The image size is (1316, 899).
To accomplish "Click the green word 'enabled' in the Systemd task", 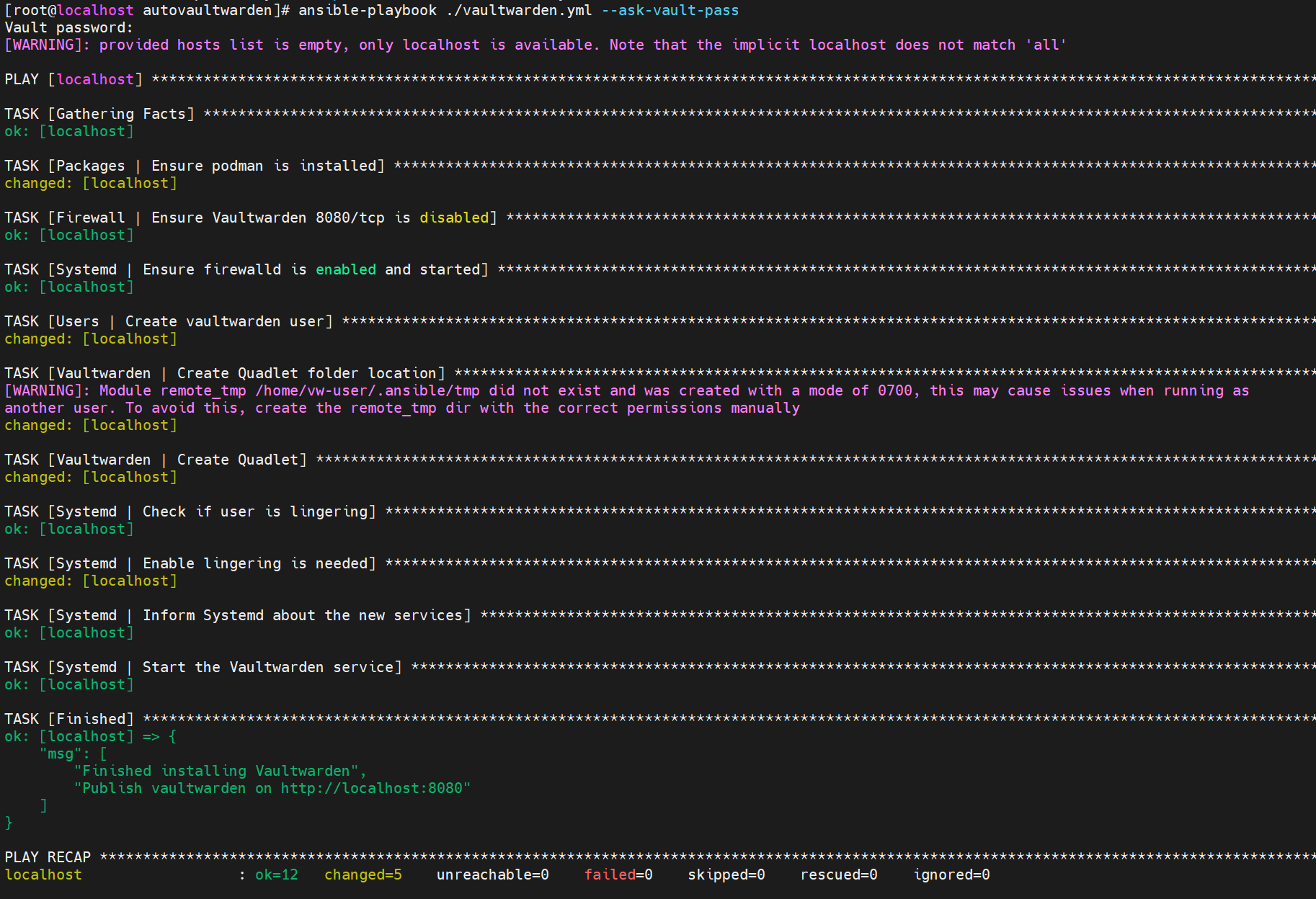I will (x=346, y=269).
